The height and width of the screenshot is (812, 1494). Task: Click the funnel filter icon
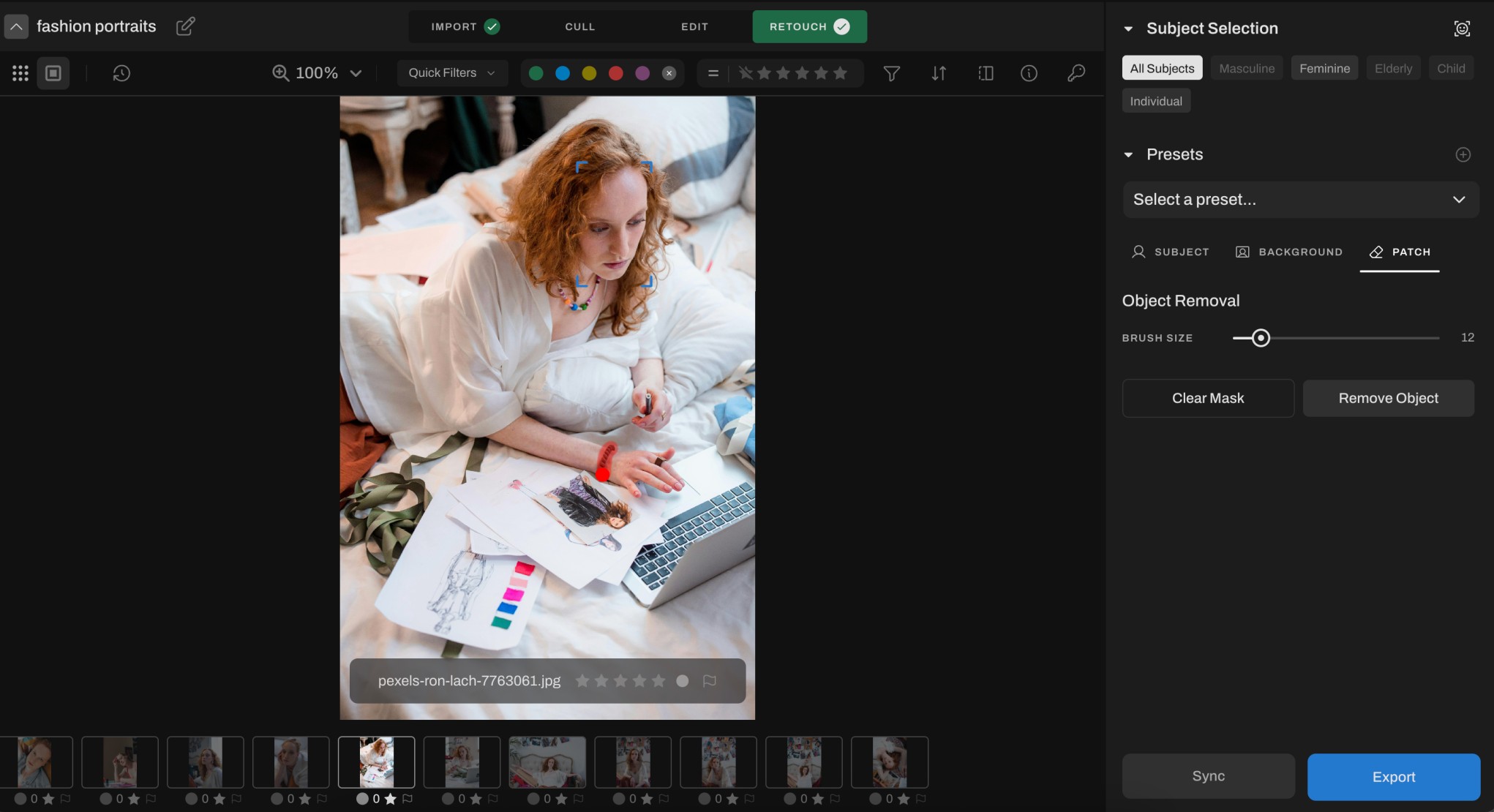[891, 73]
